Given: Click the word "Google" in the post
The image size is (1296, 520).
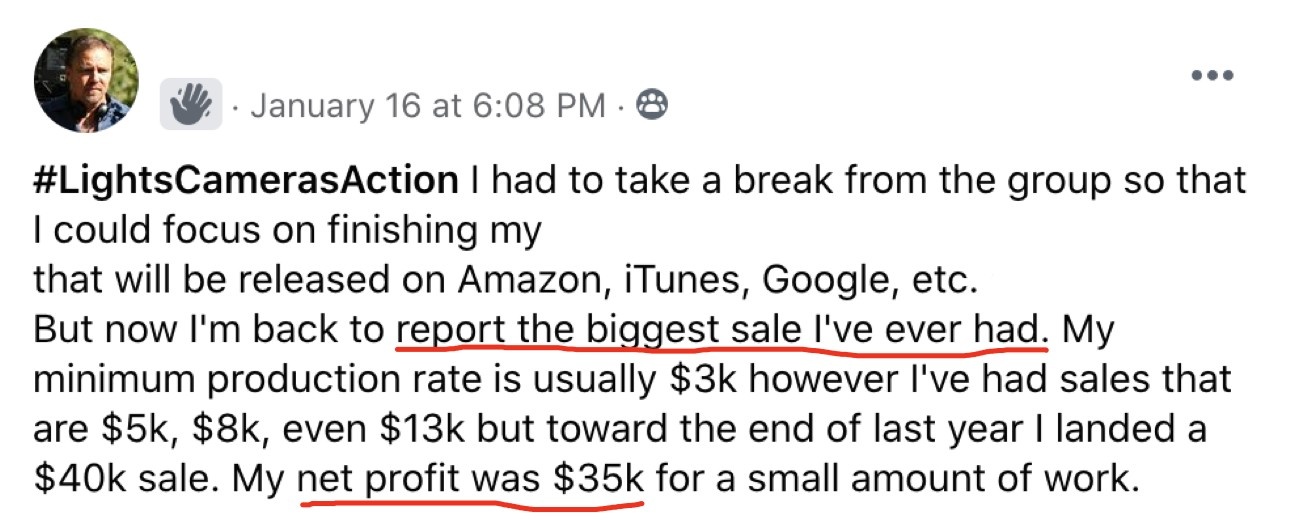Looking at the screenshot, I should coord(824,281).
